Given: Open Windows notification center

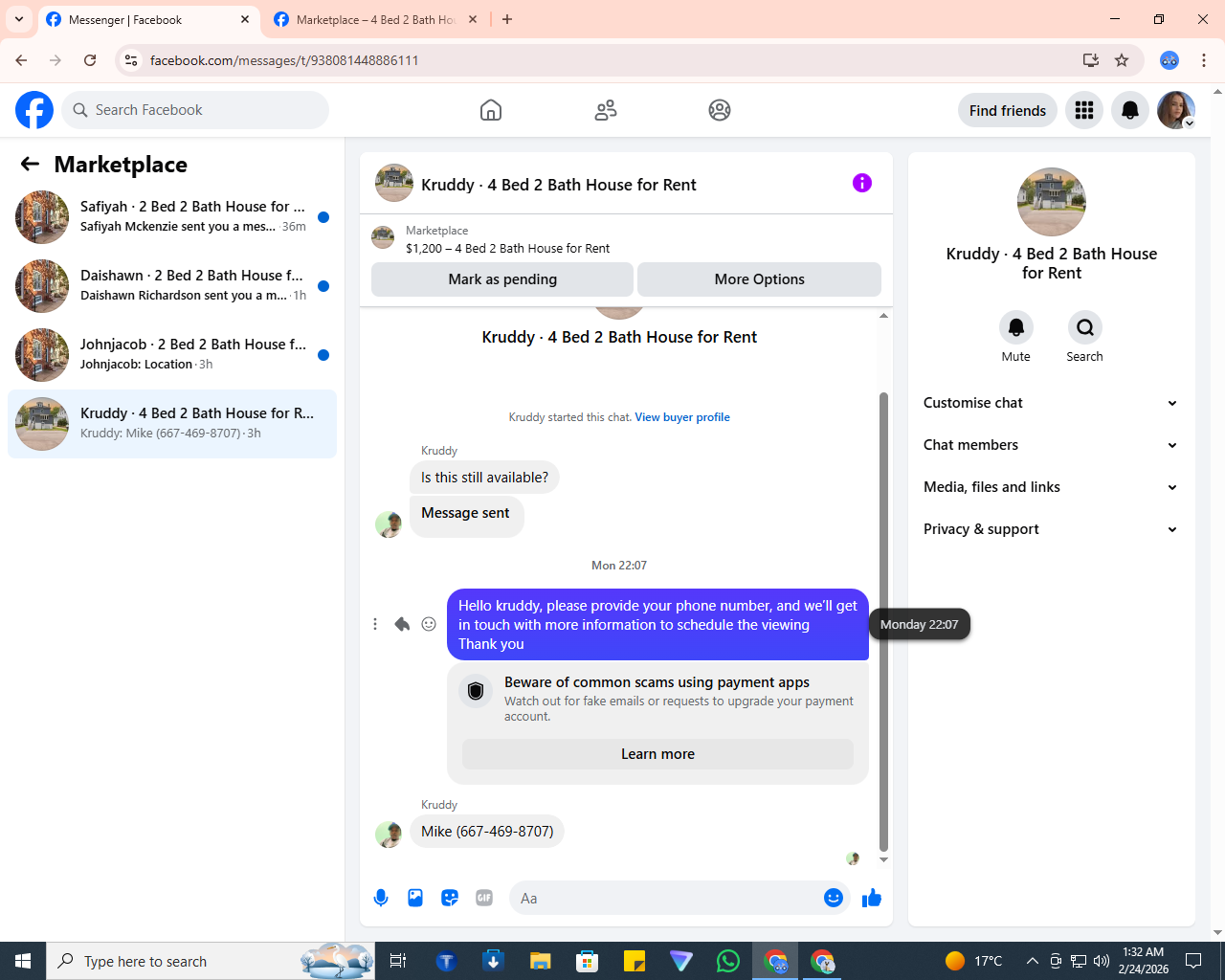Looking at the screenshot, I should coord(1193,961).
